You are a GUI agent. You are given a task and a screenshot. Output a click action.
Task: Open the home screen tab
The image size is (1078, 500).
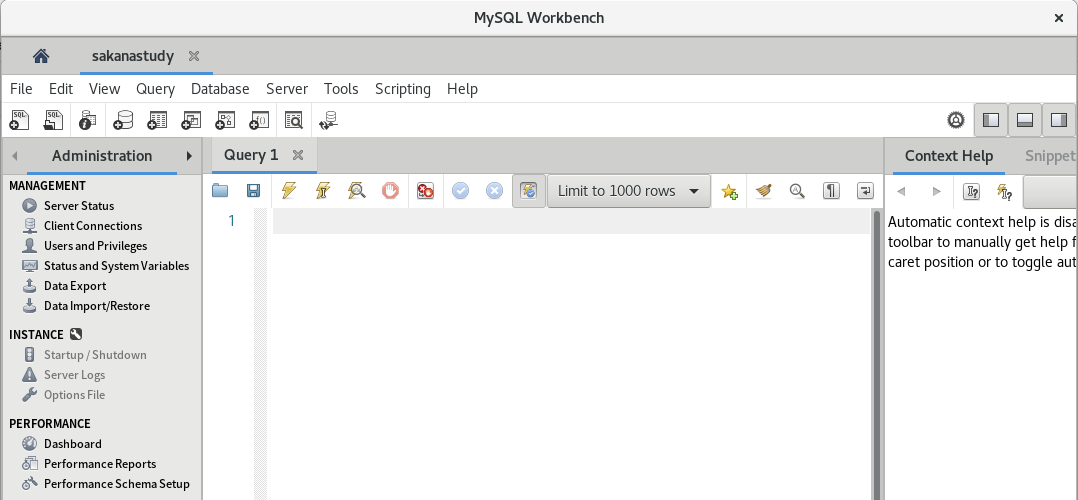[41, 56]
